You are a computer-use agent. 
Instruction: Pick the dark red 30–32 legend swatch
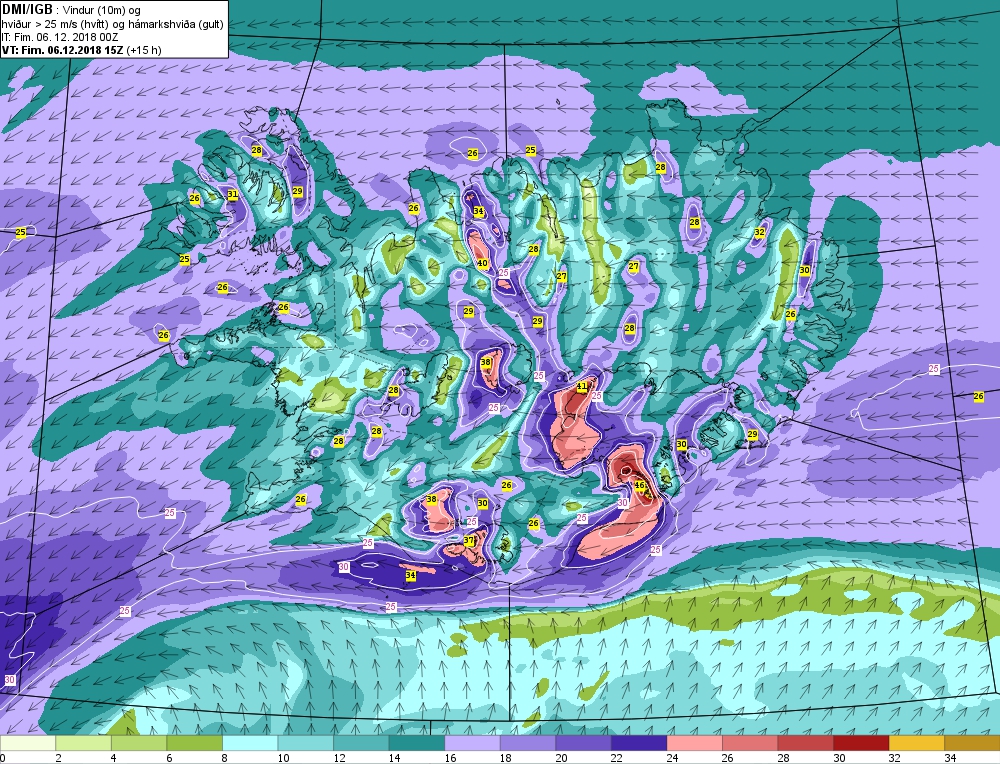(x=860, y=743)
